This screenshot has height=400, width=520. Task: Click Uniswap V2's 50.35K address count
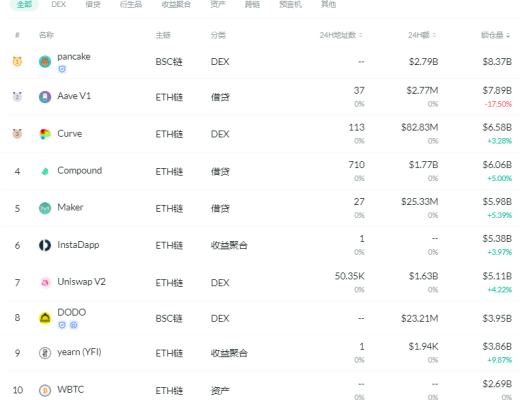coord(350,276)
